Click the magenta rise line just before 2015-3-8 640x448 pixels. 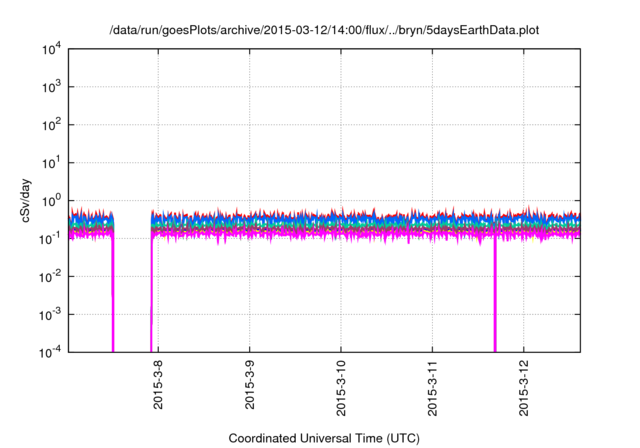[x=151, y=294]
